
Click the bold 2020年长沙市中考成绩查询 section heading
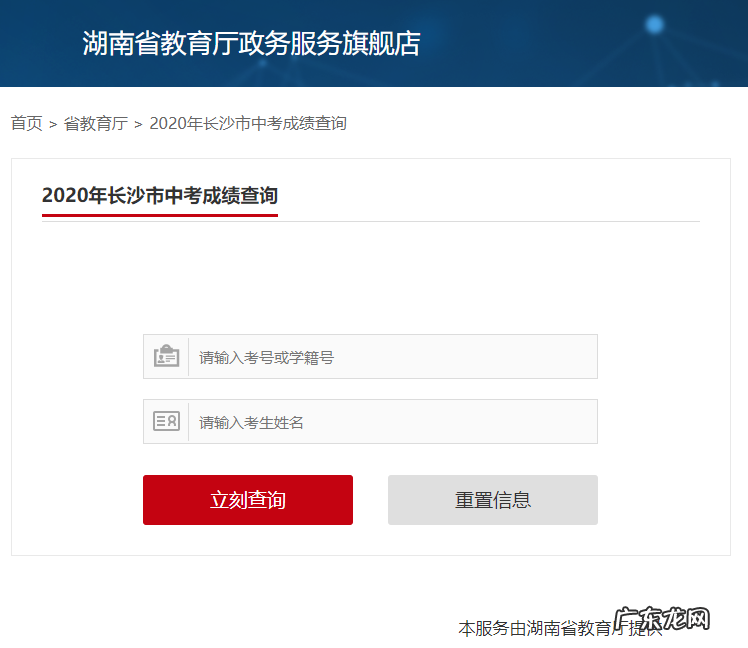160,195
